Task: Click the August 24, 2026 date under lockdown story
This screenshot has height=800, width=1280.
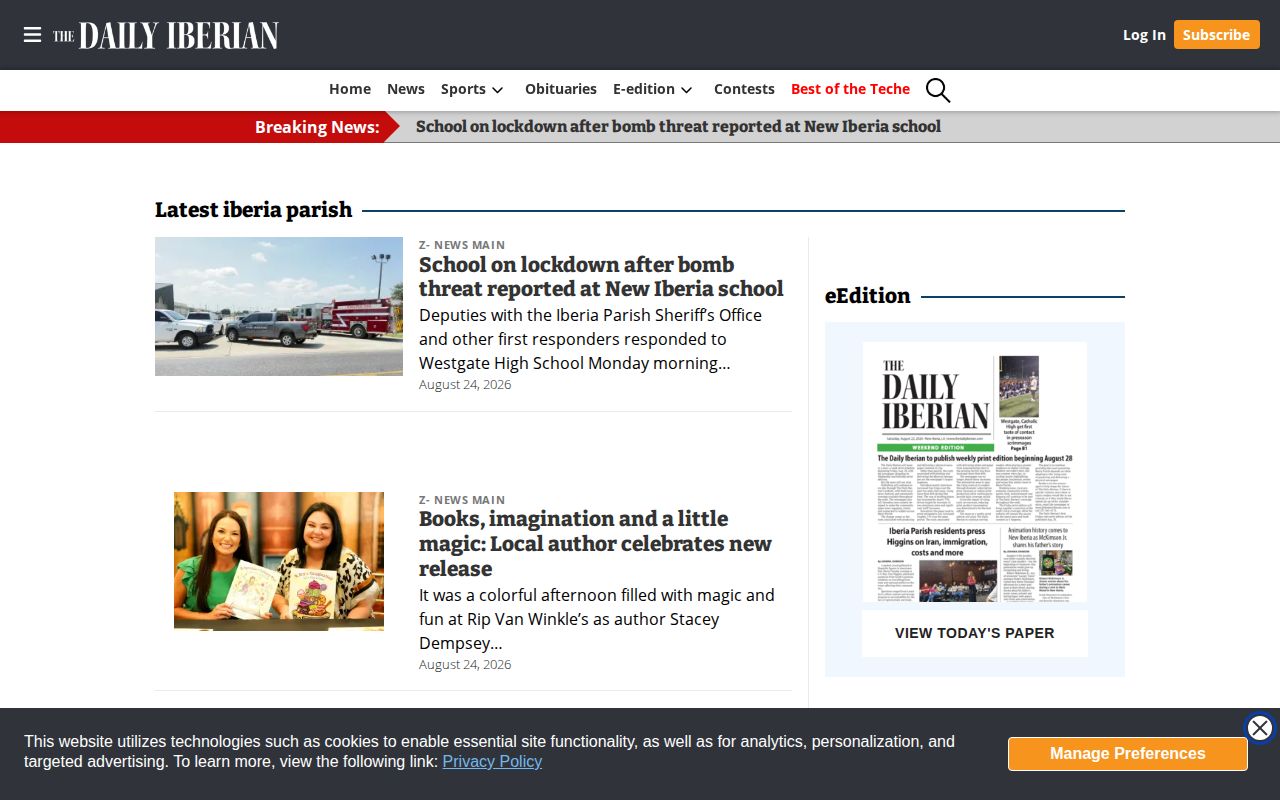Action: point(465,385)
